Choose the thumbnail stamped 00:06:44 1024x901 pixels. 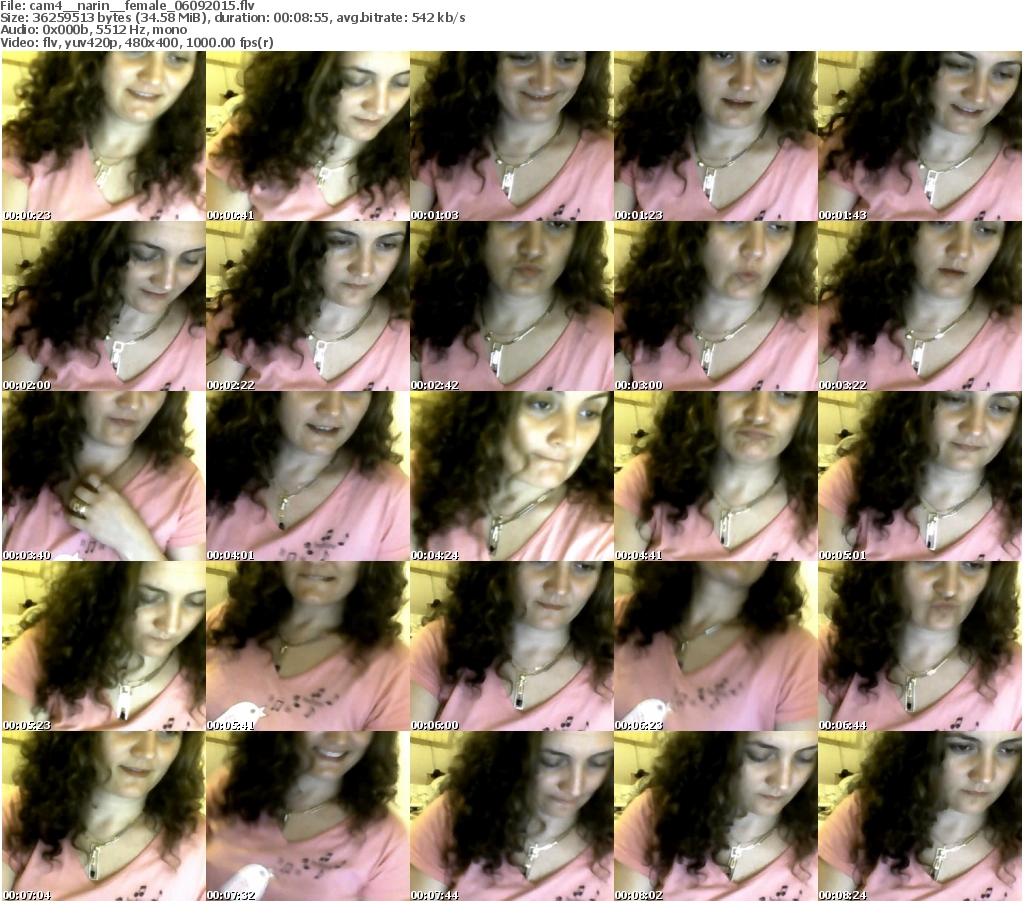[x=920, y=646]
